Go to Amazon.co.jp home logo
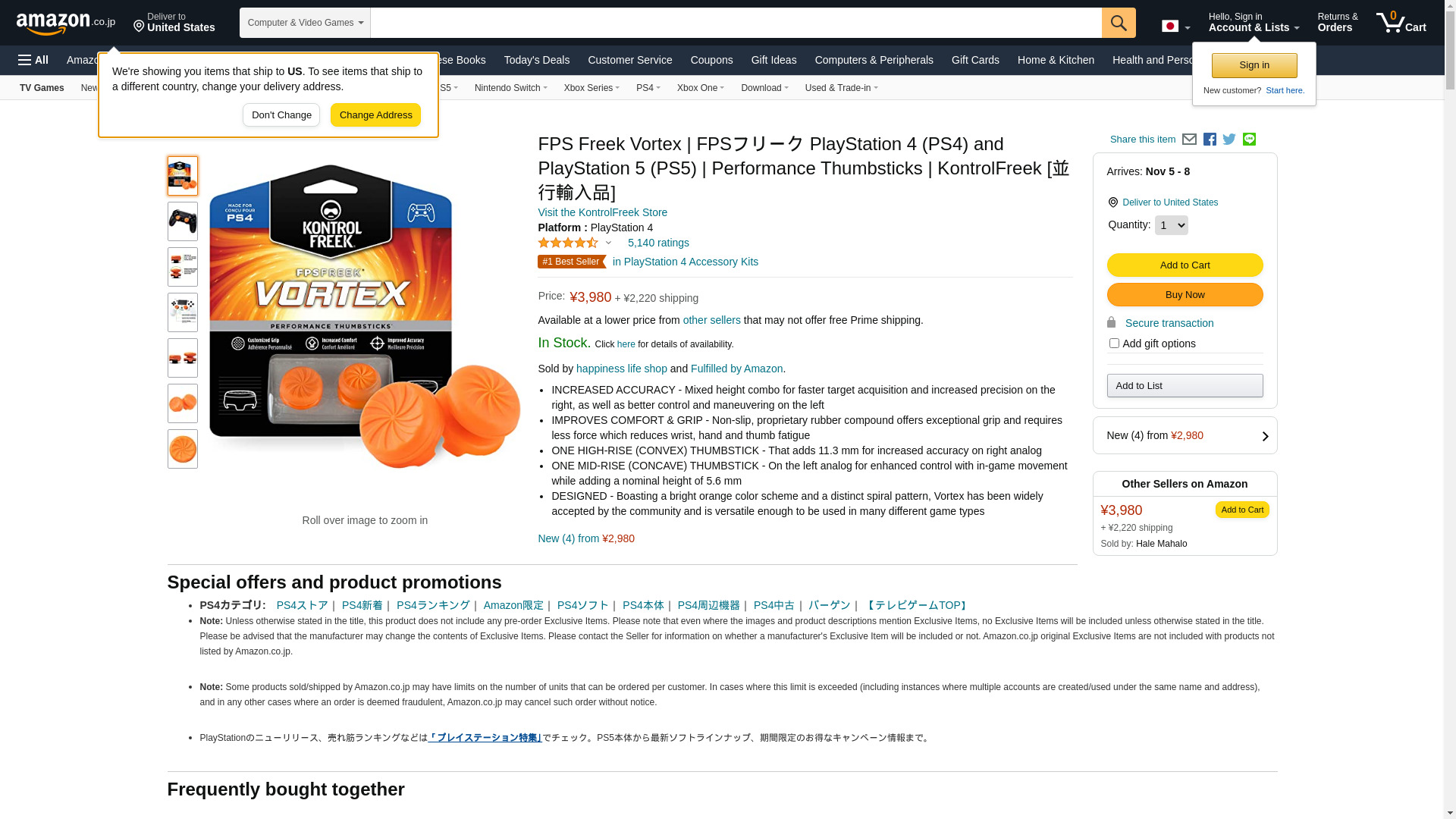Image resolution: width=1456 pixels, height=819 pixels. (x=66, y=24)
